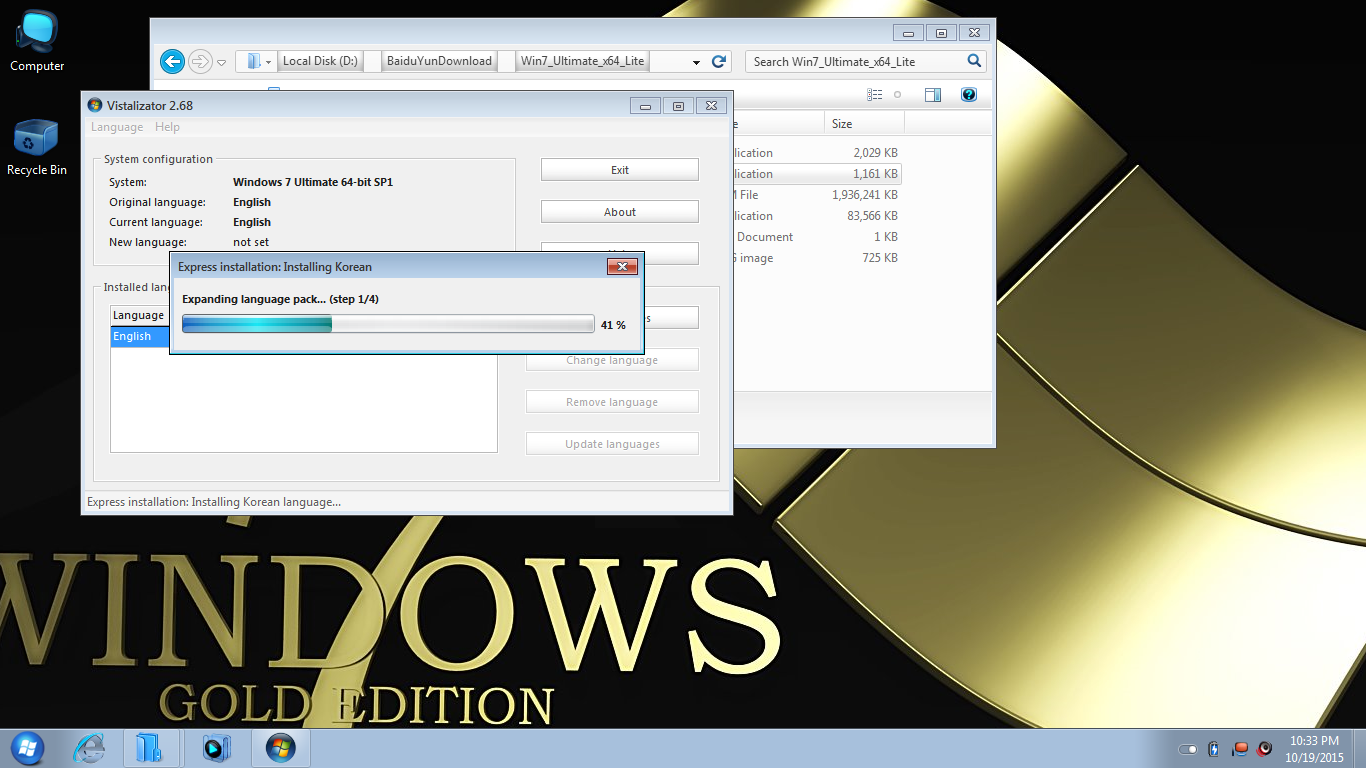The height and width of the screenshot is (768, 1366).
Task: Click the About button in Vistalizator
Action: [x=620, y=212]
